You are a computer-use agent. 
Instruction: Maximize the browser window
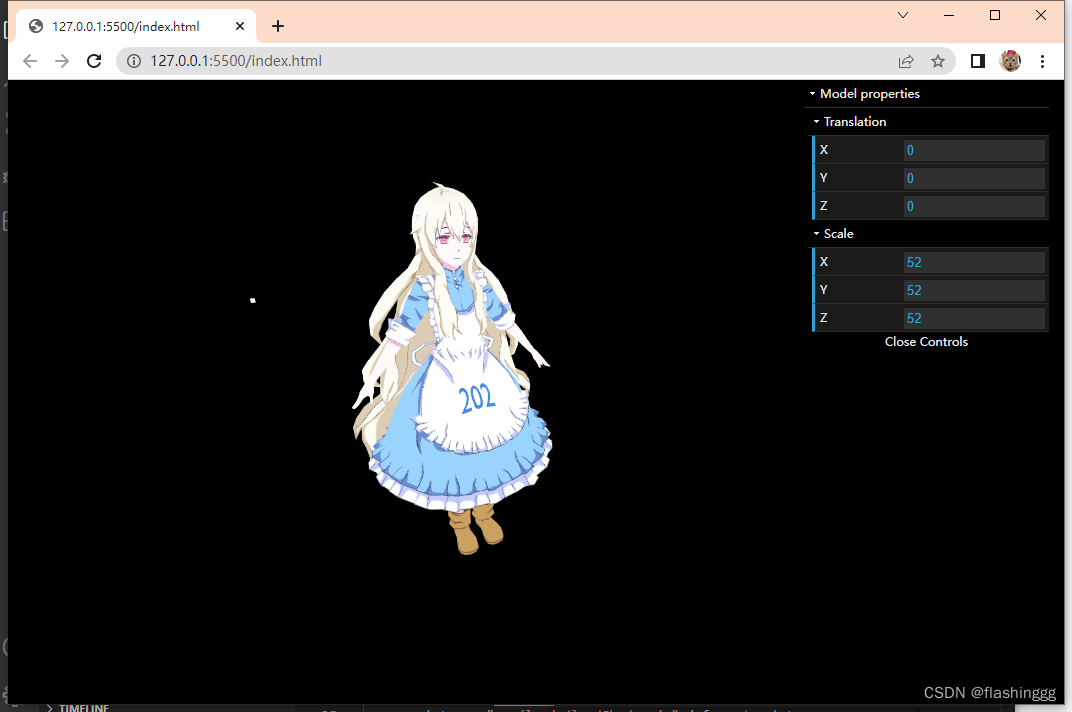pyautogui.click(x=995, y=15)
